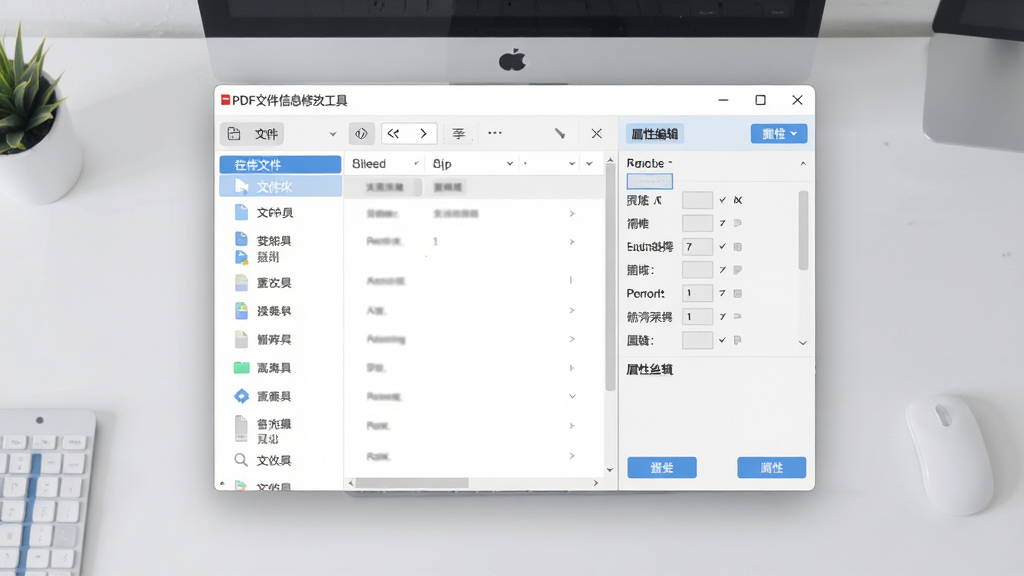Toggle the check mark in the Perrort row
The width and height of the screenshot is (1024, 576).
(x=722, y=293)
